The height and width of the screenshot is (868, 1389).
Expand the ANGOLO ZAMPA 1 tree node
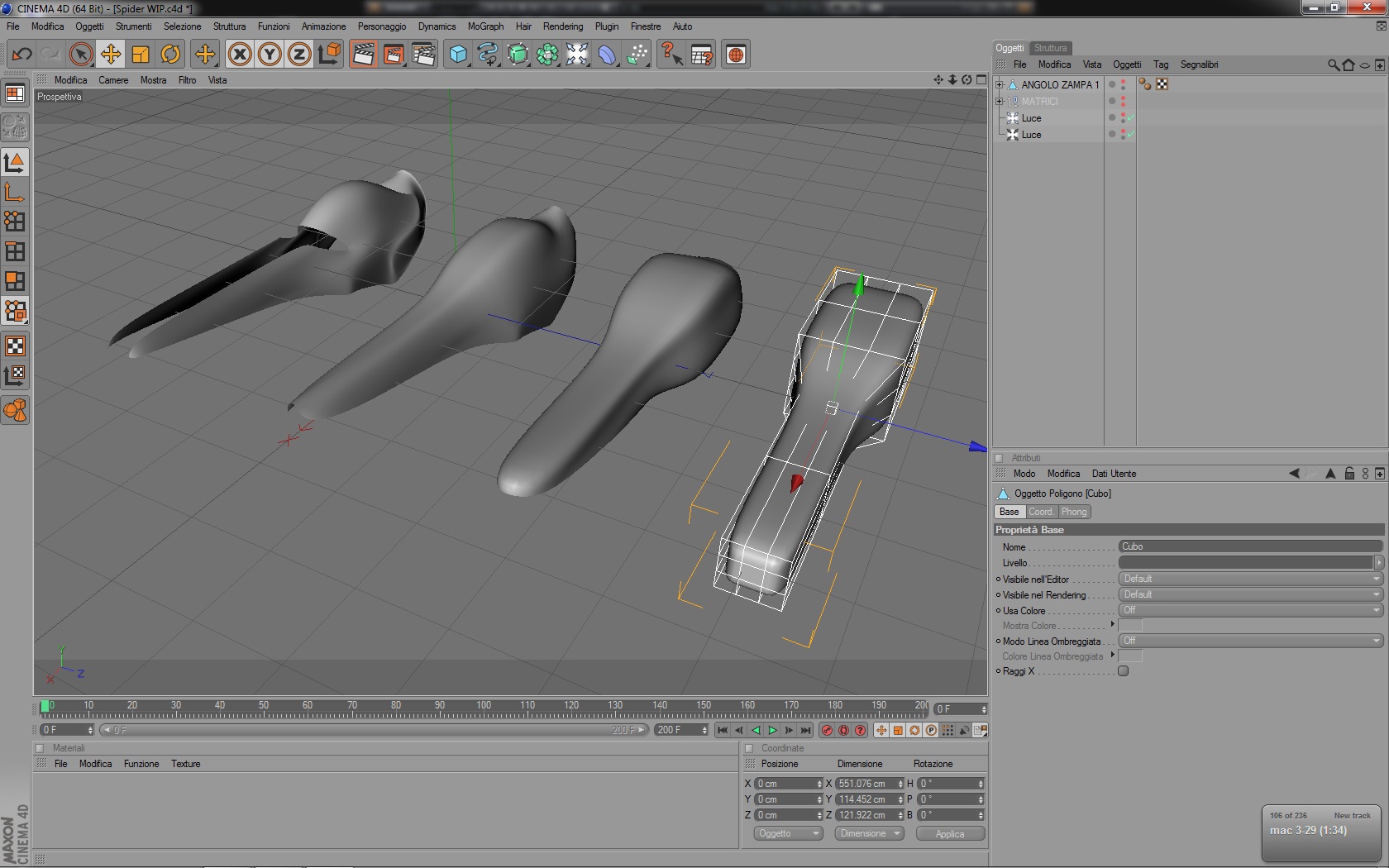[x=999, y=84]
